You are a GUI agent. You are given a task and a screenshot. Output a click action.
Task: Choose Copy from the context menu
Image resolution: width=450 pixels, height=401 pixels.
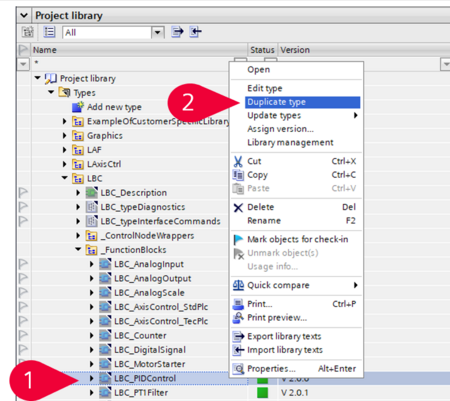point(257,175)
